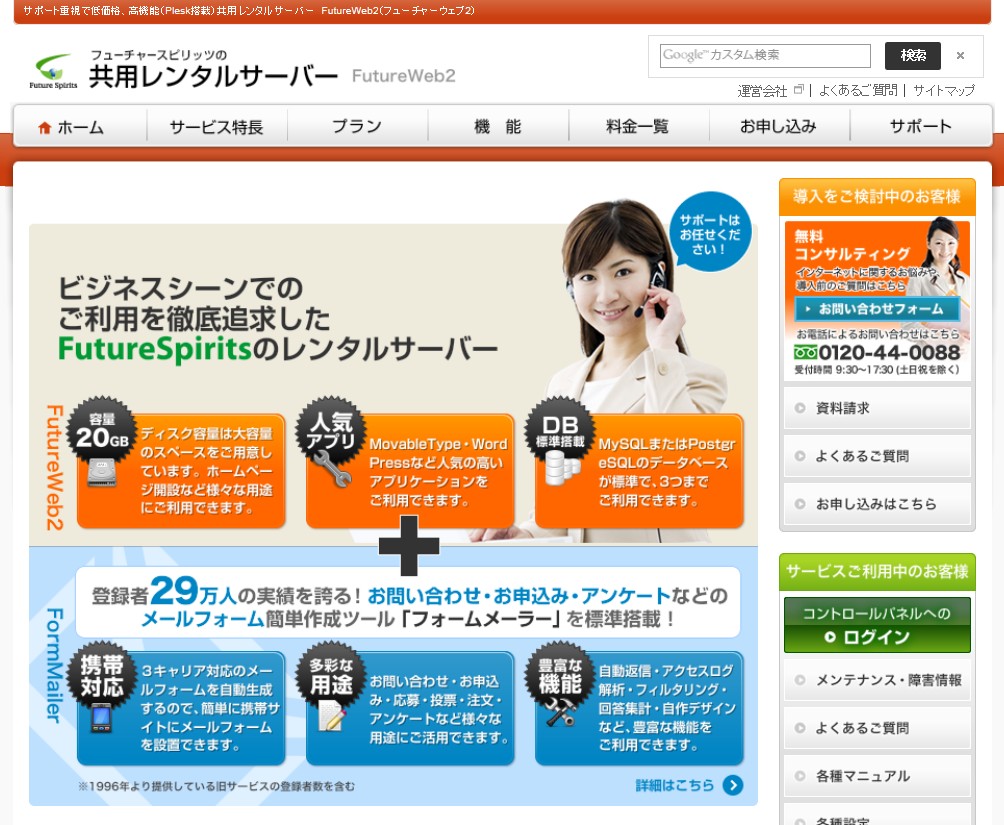Open the サポート menu
This screenshot has height=825, width=1004.
[x=921, y=127]
